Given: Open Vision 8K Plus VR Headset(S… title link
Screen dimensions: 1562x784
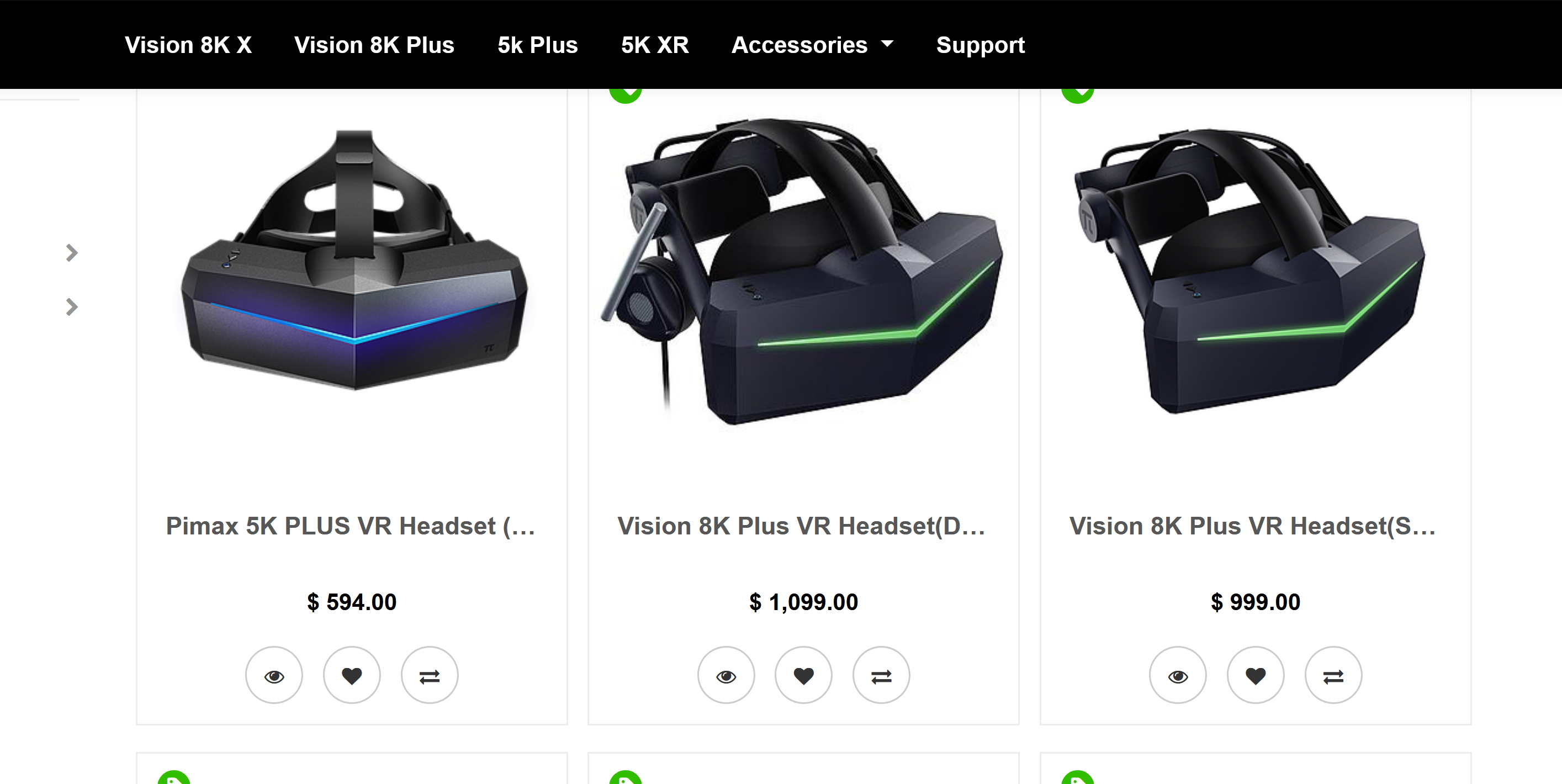Looking at the screenshot, I should [1253, 526].
